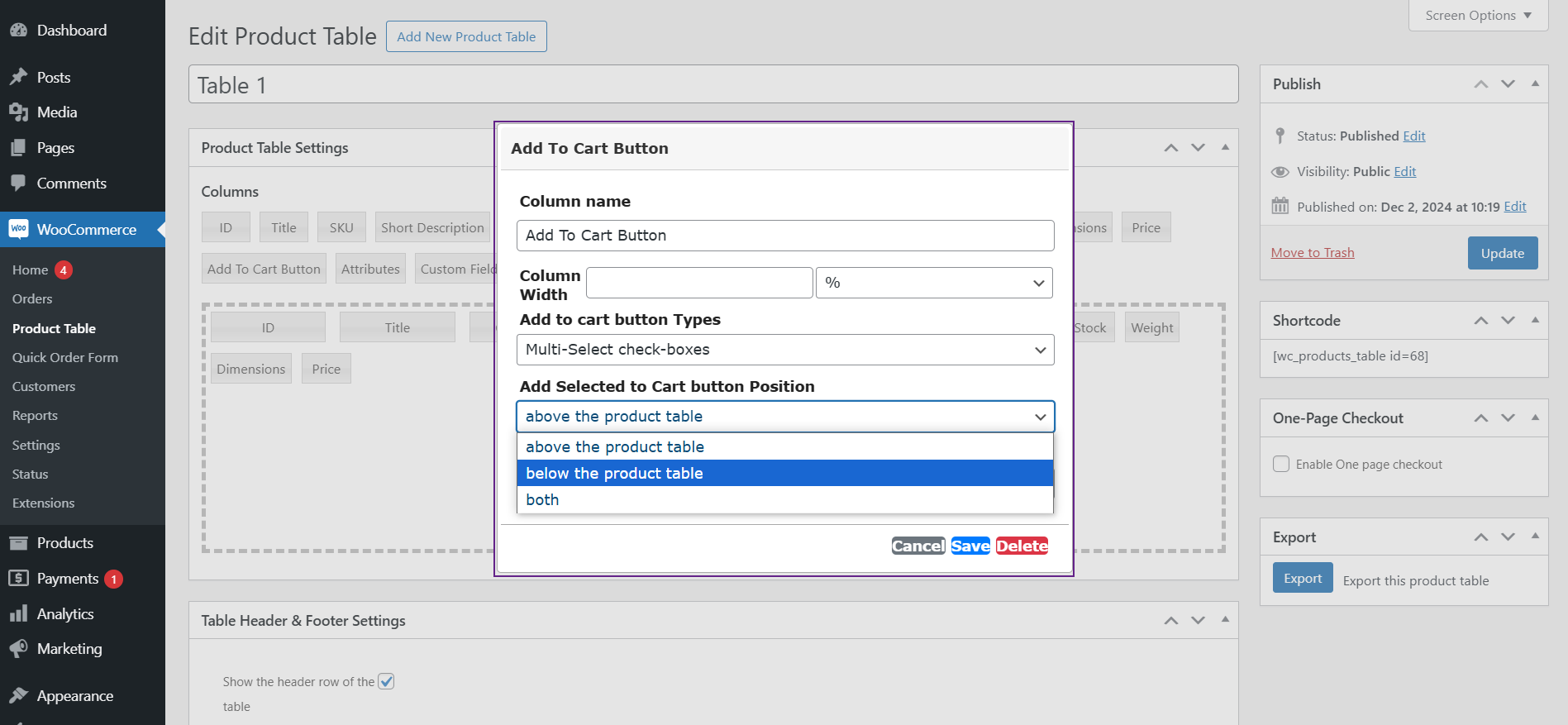Choose the 'both' position option
The width and height of the screenshot is (1568, 725).
click(784, 499)
